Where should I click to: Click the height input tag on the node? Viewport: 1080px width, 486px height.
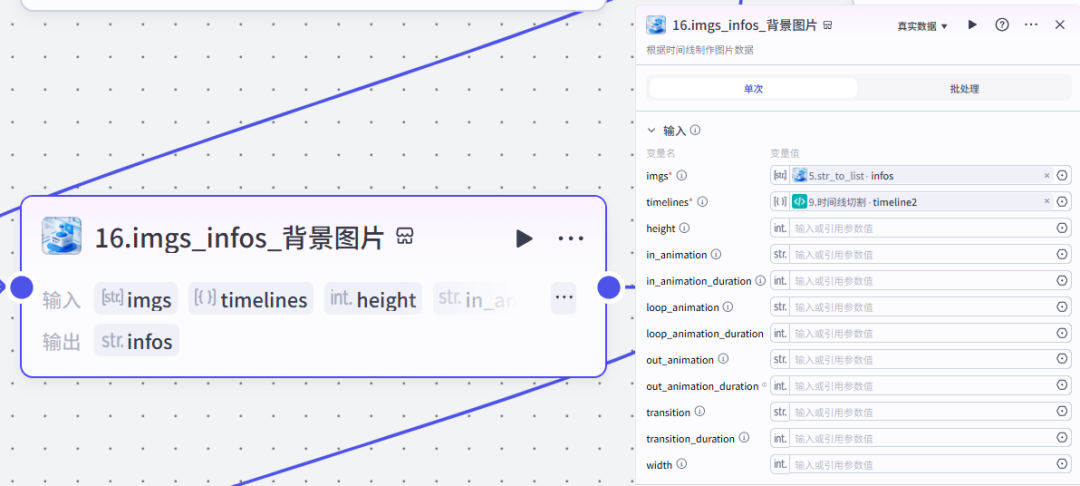pyautogui.click(x=373, y=298)
